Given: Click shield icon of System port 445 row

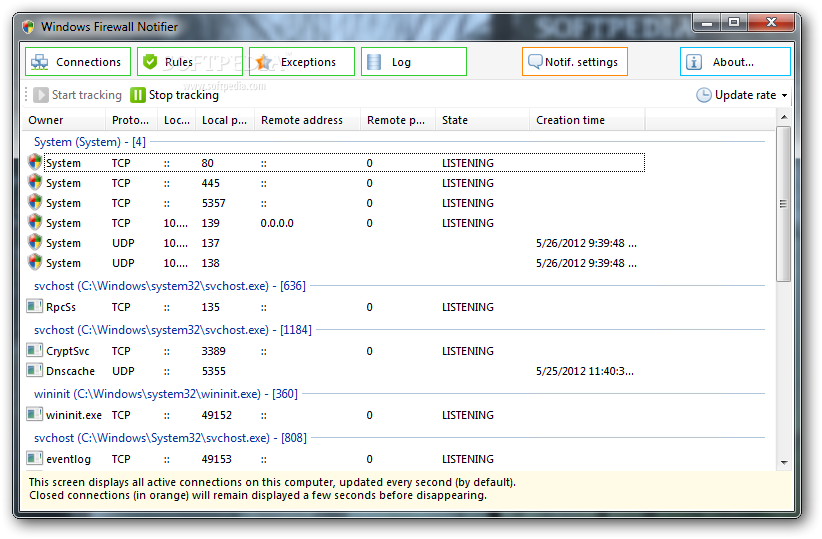Looking at the screenshot, I should [x=35, y=182].
